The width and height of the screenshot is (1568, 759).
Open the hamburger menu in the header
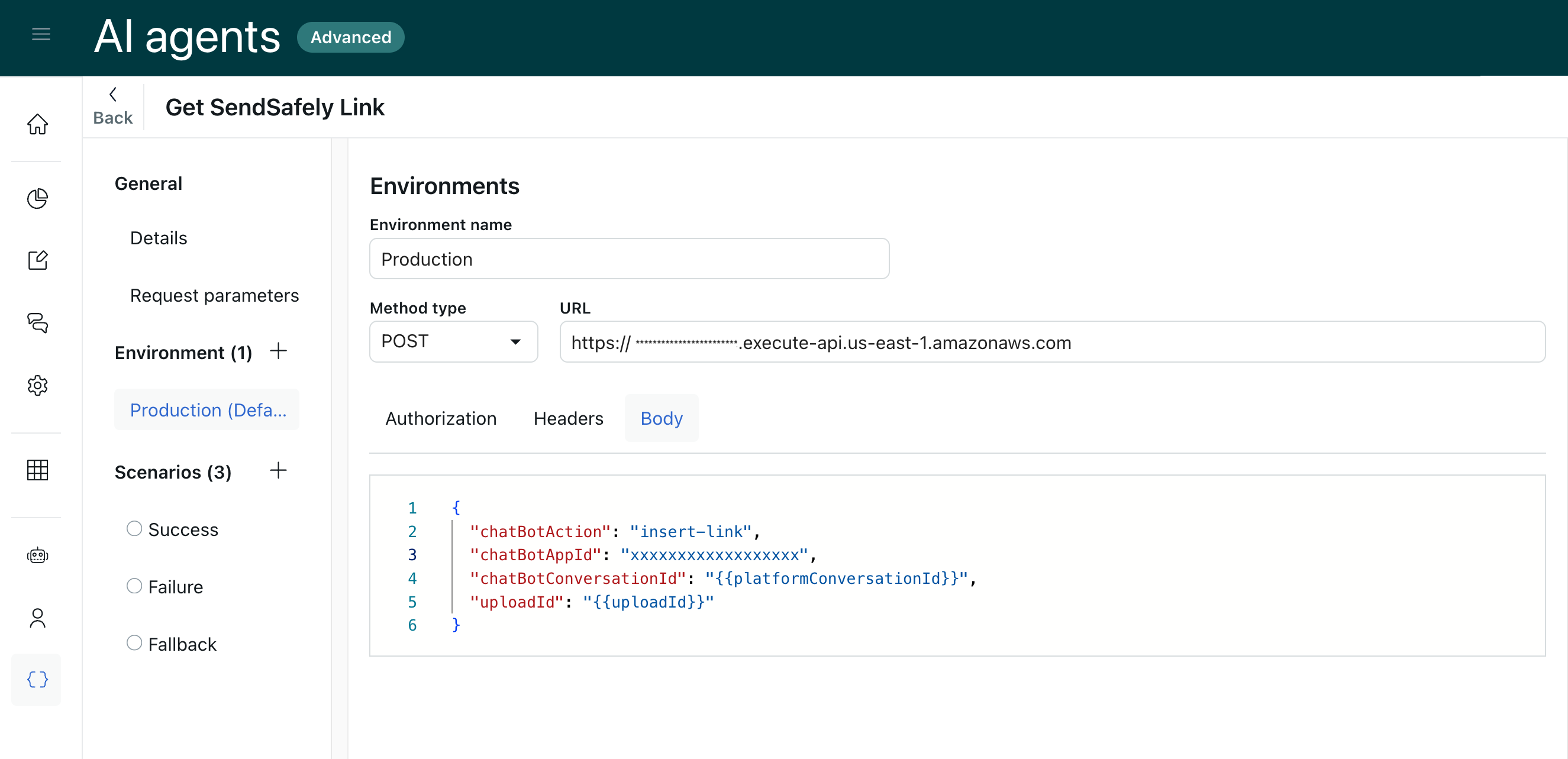pyautogui.click(x=41, y=35)
